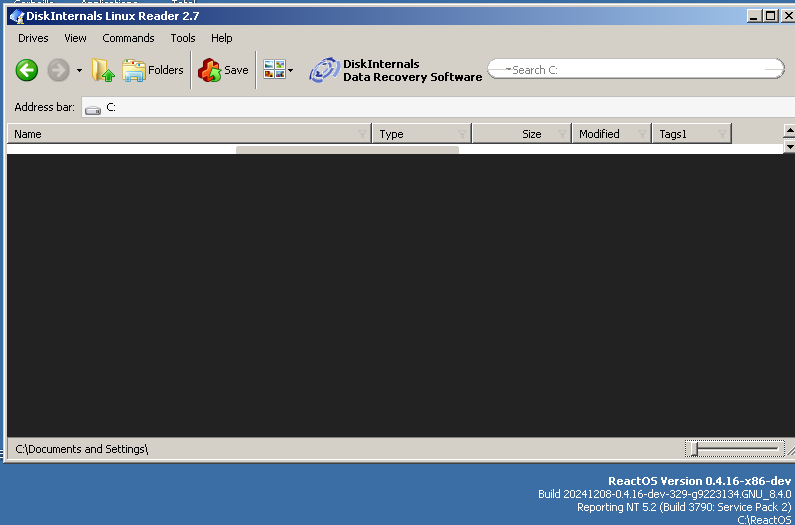Go back with the green arrow button
The width and height of the screenshot is (795, 525).
(x=27, y=70)
